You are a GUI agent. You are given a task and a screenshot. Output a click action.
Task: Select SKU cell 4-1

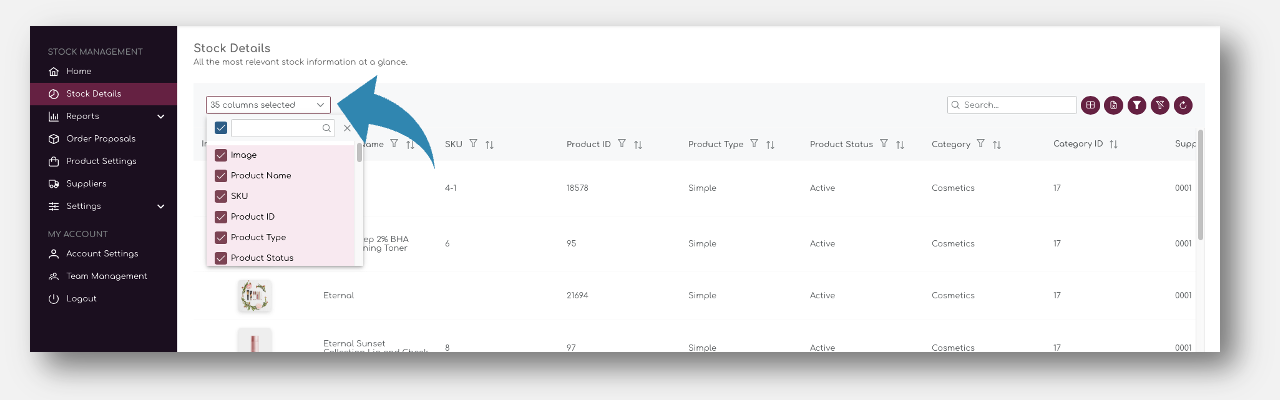452,188
